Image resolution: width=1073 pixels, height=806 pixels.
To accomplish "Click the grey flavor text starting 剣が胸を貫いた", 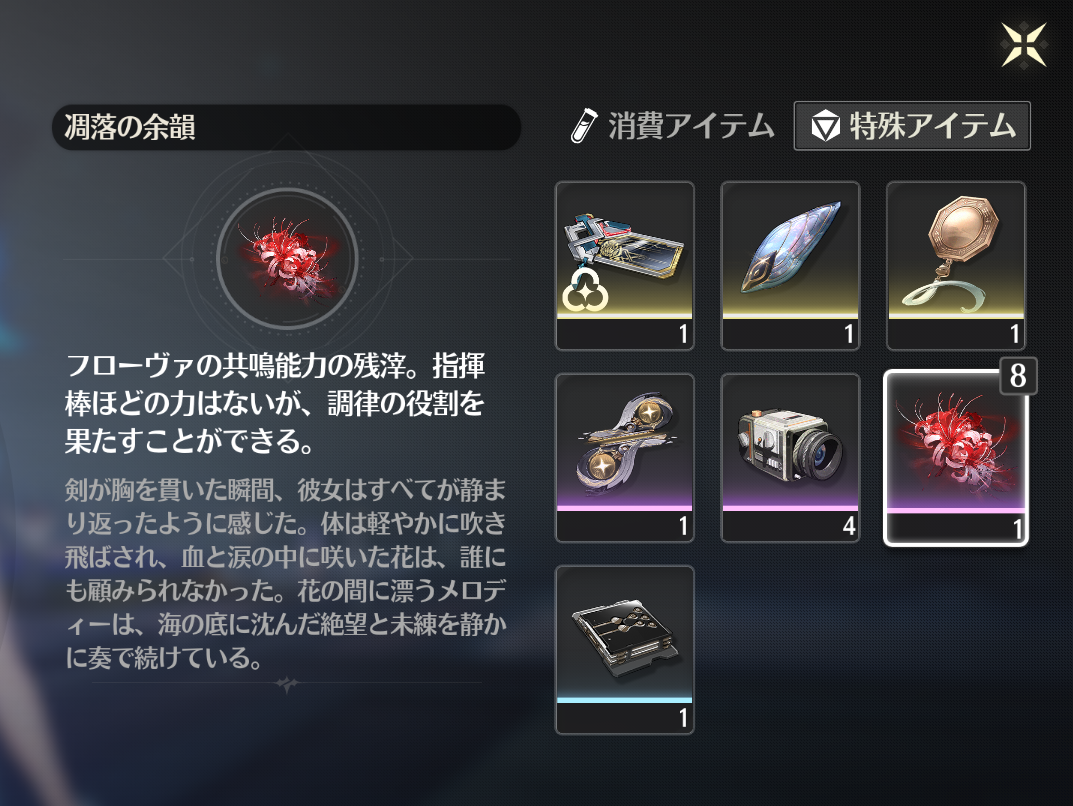I will click(285, 573).
